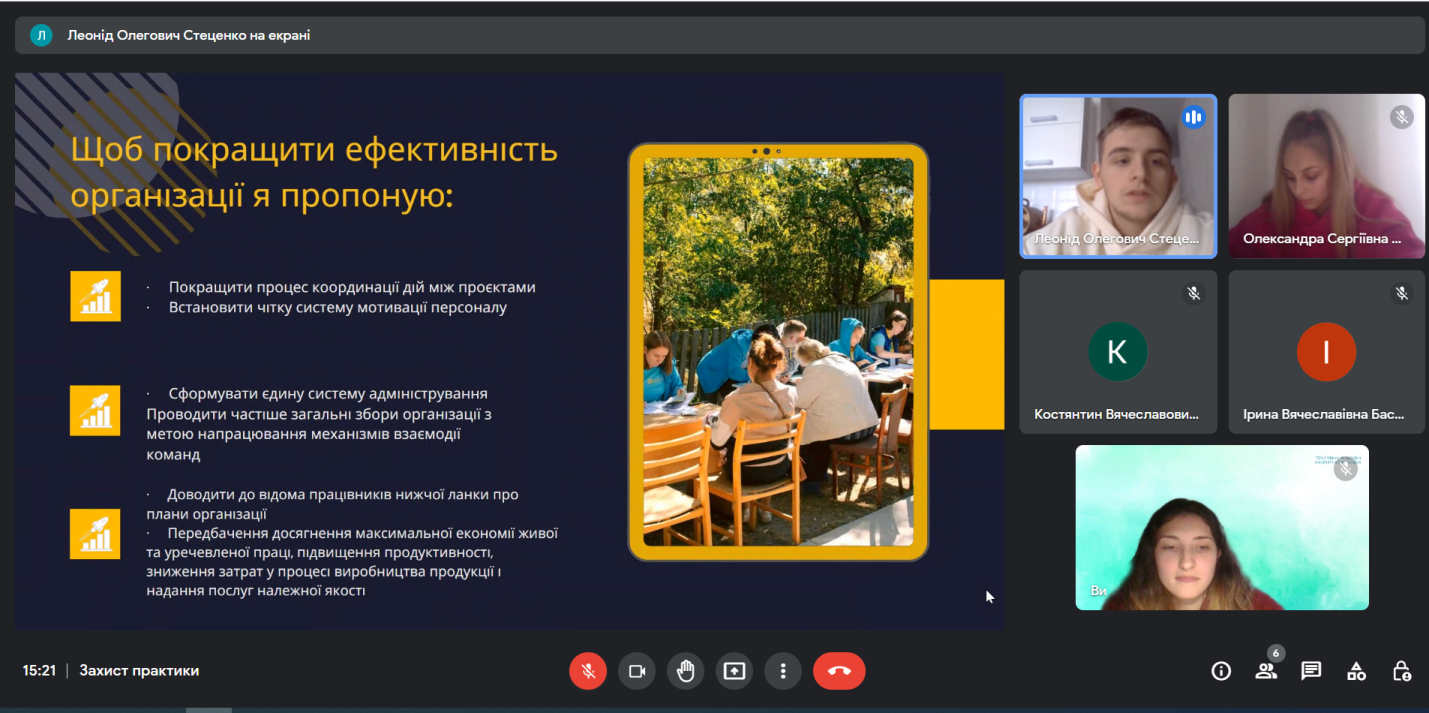Viewport: 1429px width, 713px height.
Task: Unmute the microphone in the call bar
Action: pyautogui.click(x=588, y=671)
